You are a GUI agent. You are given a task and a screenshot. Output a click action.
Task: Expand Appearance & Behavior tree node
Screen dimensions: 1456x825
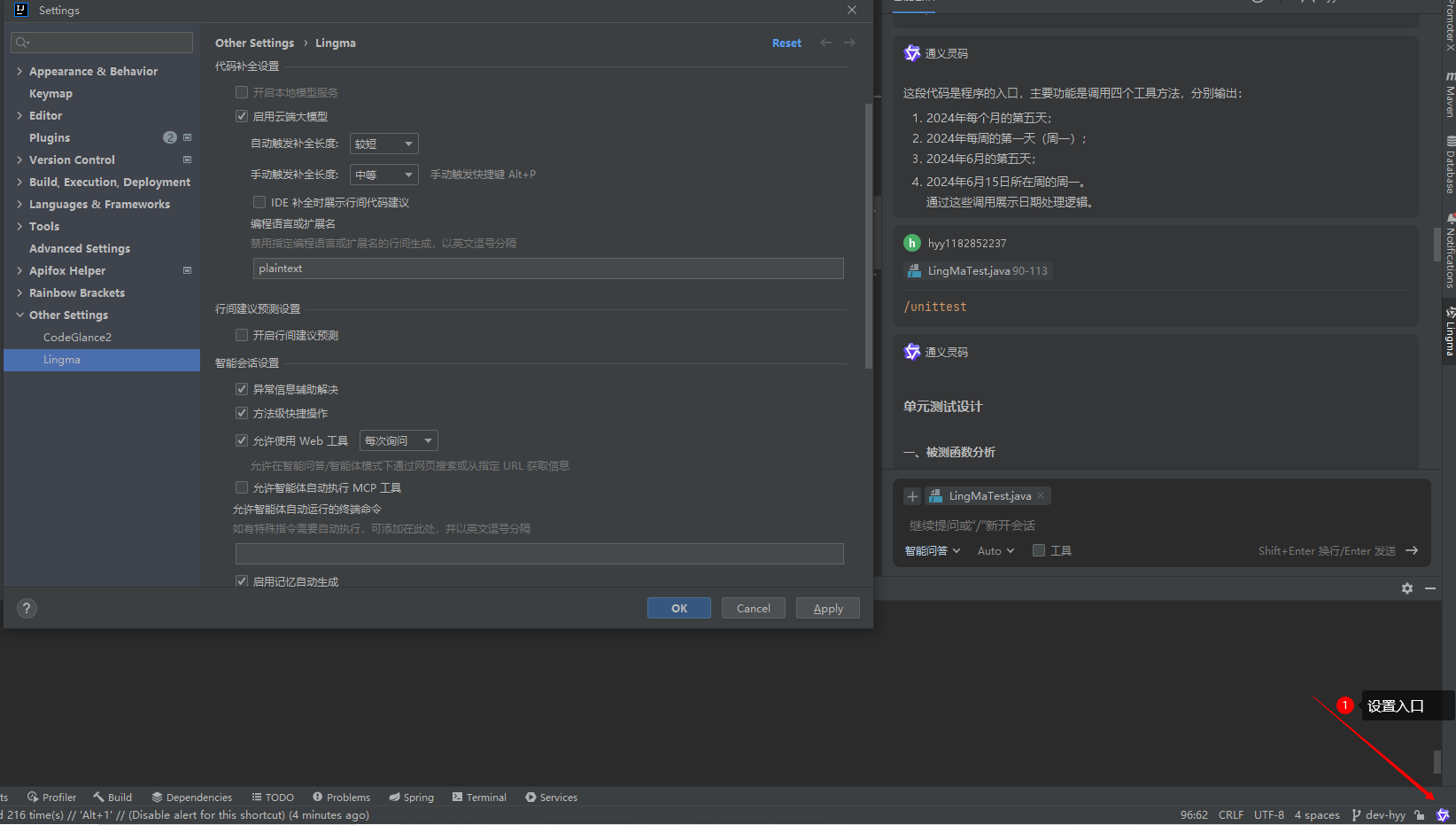click(19, 71)
